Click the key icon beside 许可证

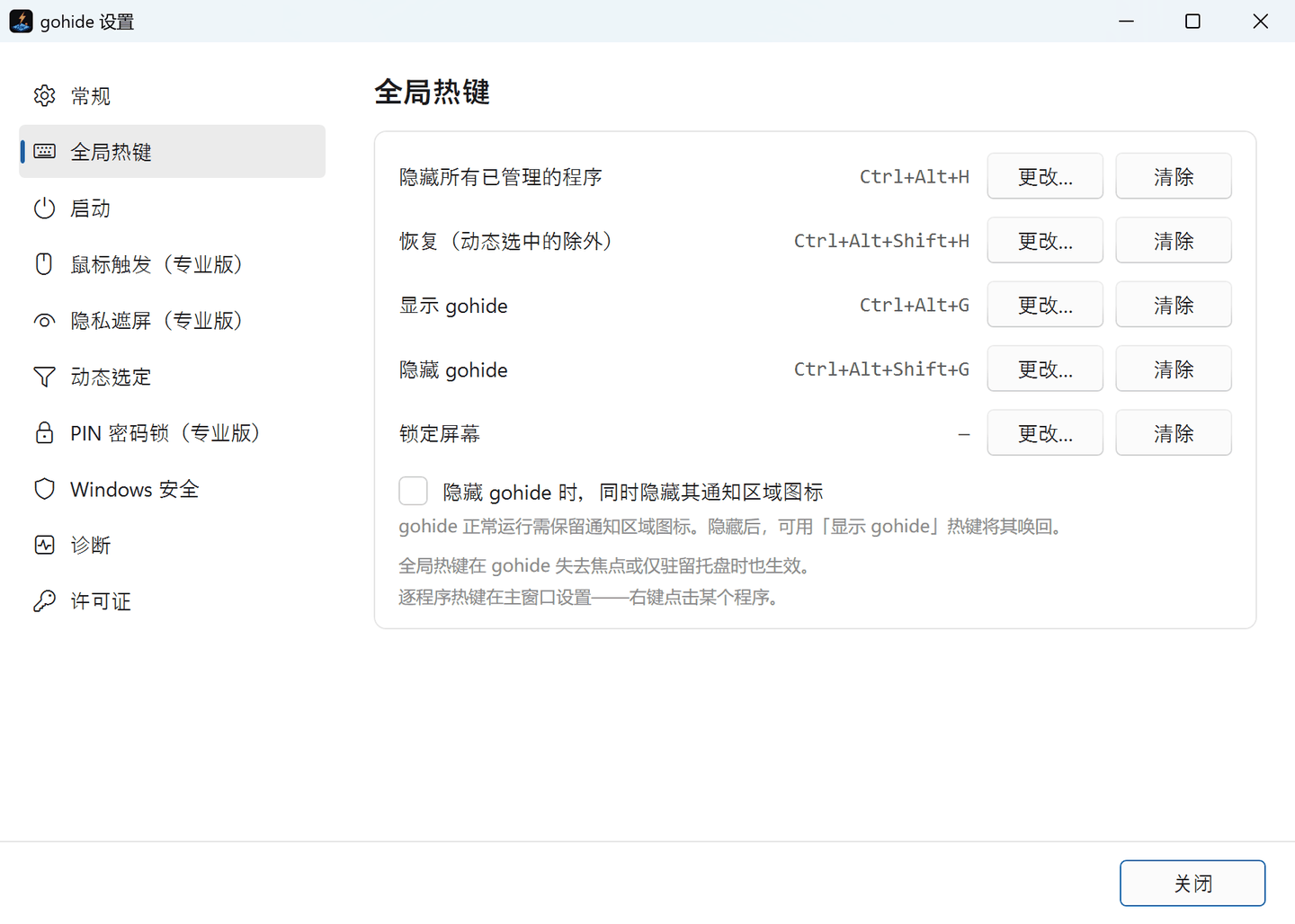point(44,600)
